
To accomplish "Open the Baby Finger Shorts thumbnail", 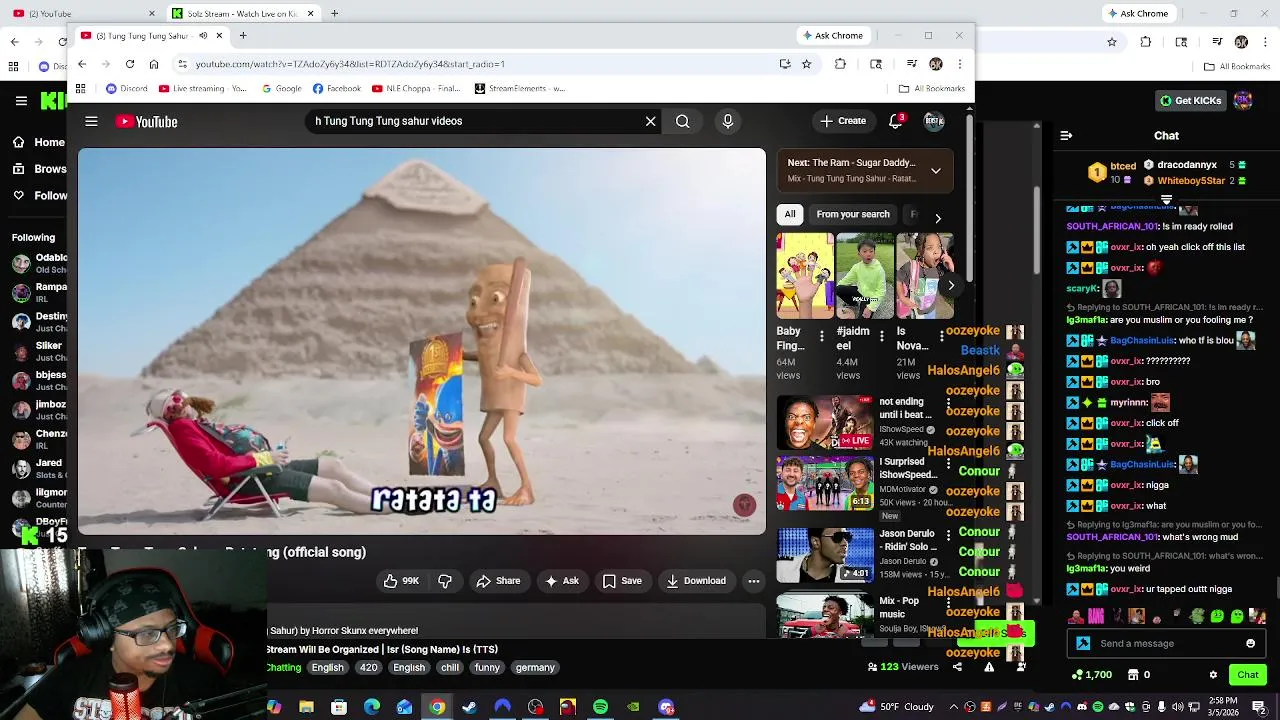I will 805,276.
